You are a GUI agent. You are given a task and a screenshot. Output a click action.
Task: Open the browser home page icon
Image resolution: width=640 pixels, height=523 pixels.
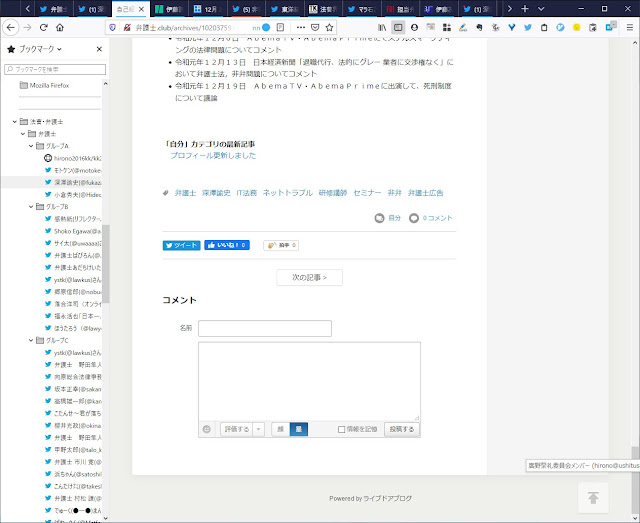click(60, 27)
